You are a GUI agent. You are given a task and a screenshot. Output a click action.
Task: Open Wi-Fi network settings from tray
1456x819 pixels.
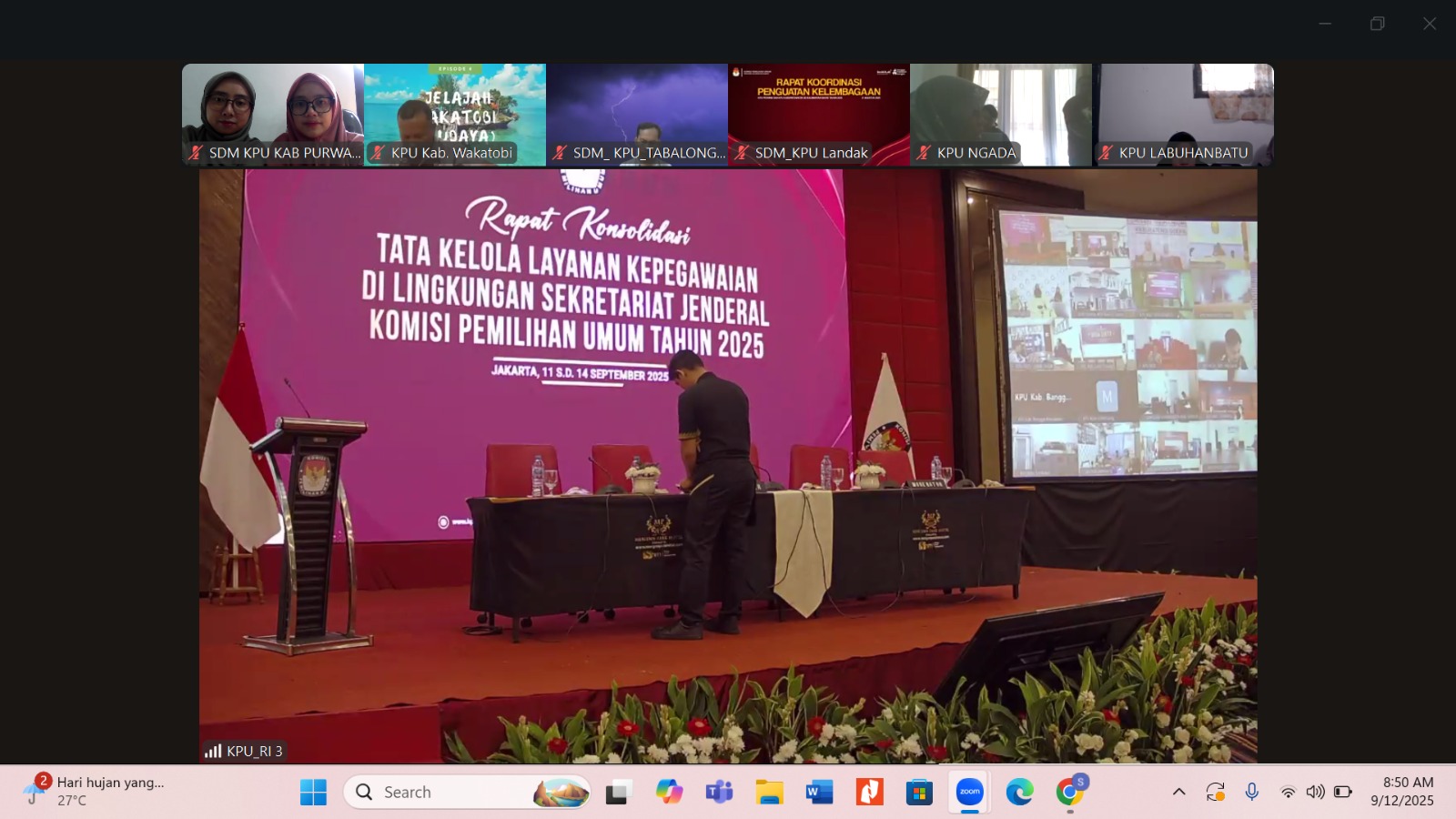coord(1288,792)
